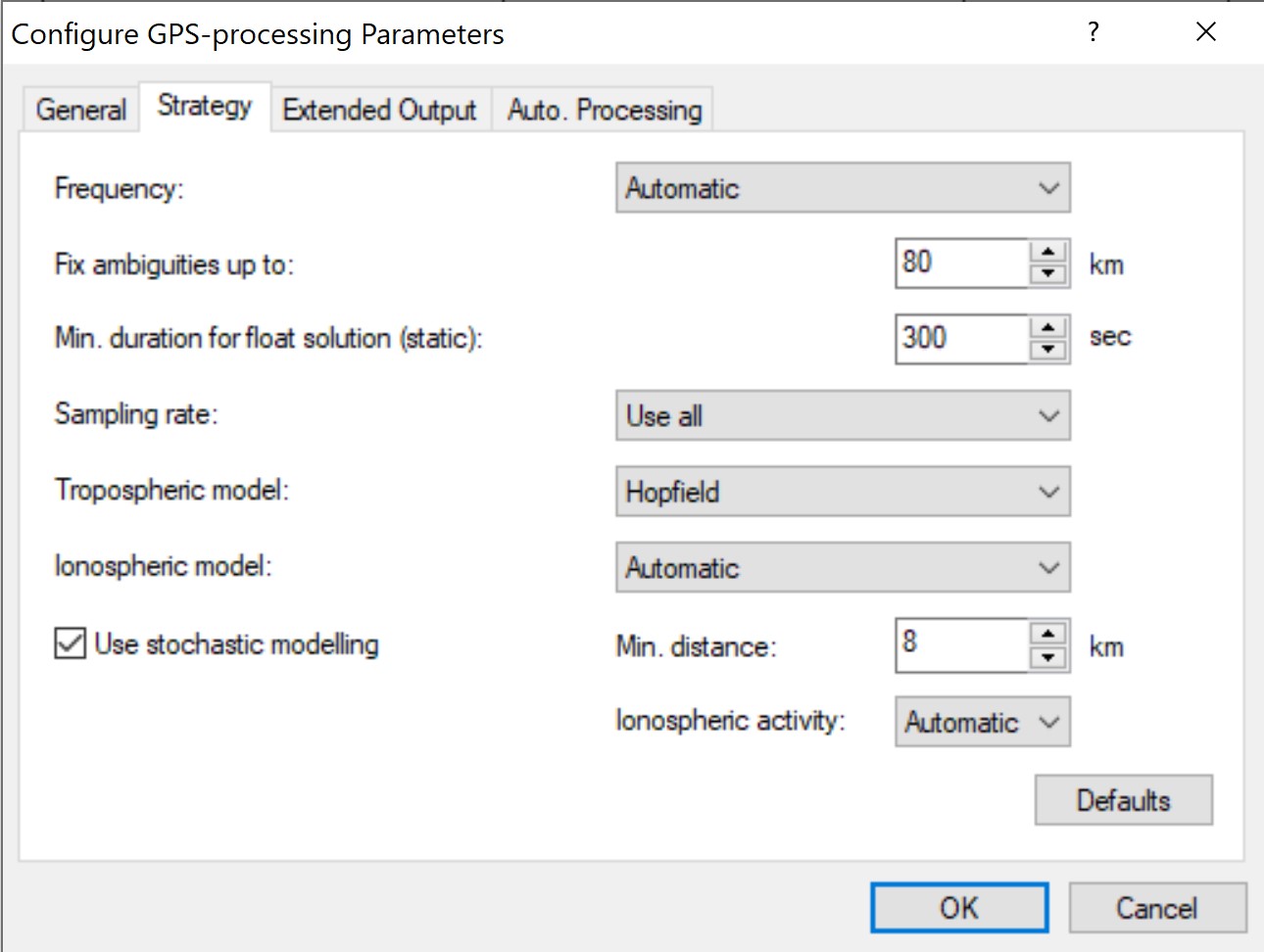Expand the Ionospheric activity dropdown
Screen dimensions: 1264x952
(x=982, y=722)
